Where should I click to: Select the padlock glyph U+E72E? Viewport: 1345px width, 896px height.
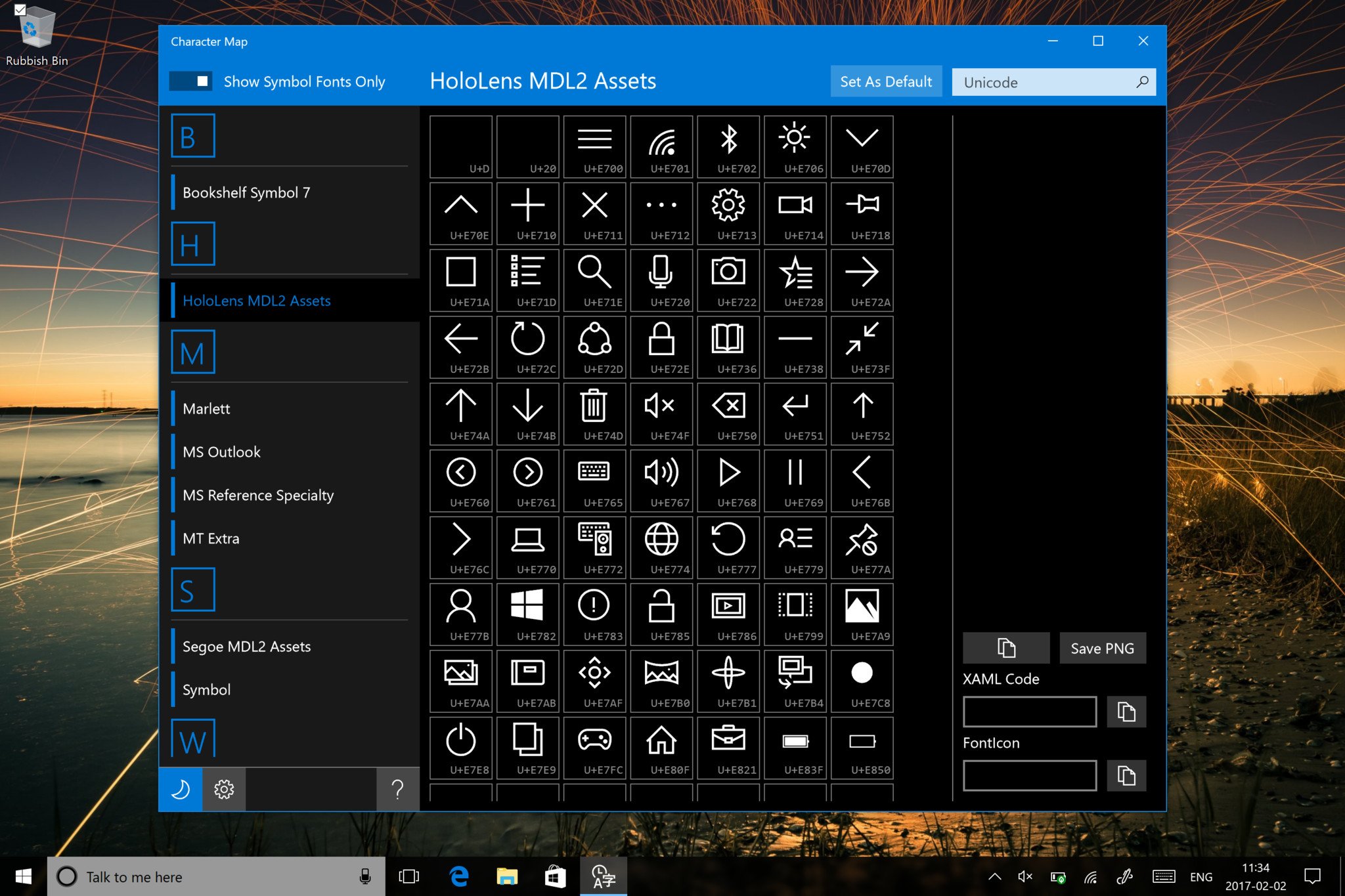(661, 347)
